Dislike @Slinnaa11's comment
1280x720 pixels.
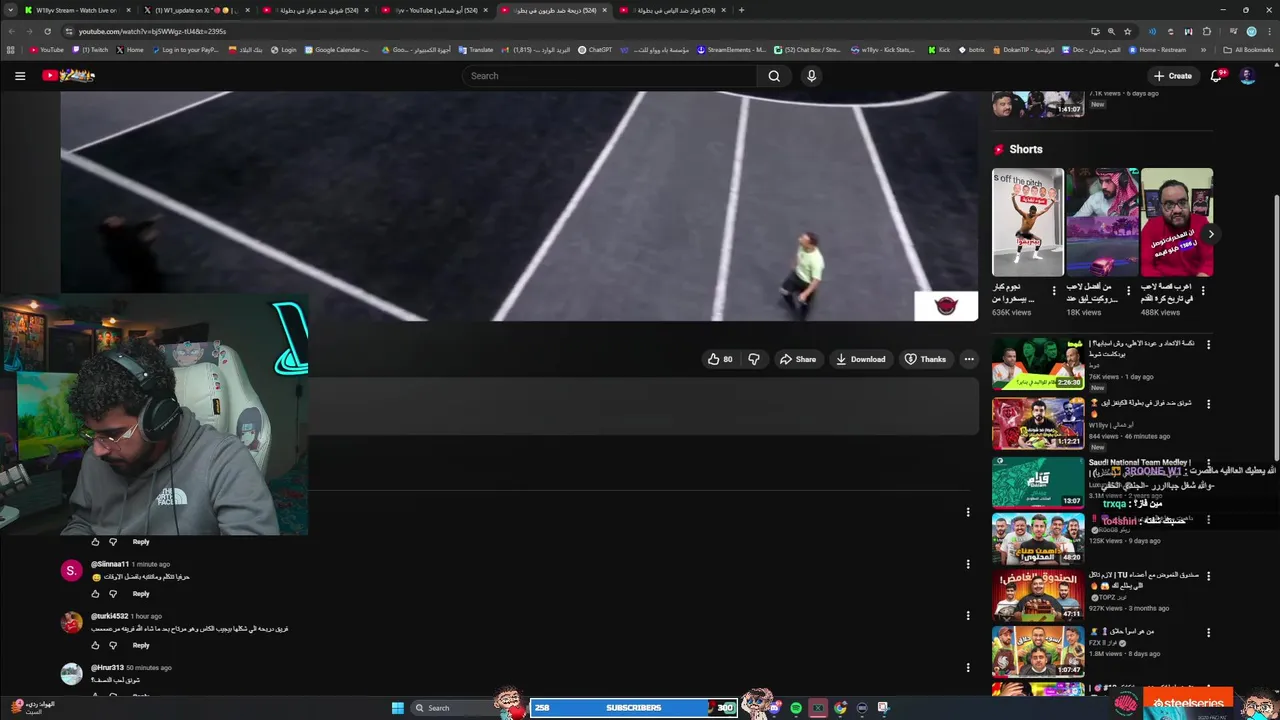113,594
